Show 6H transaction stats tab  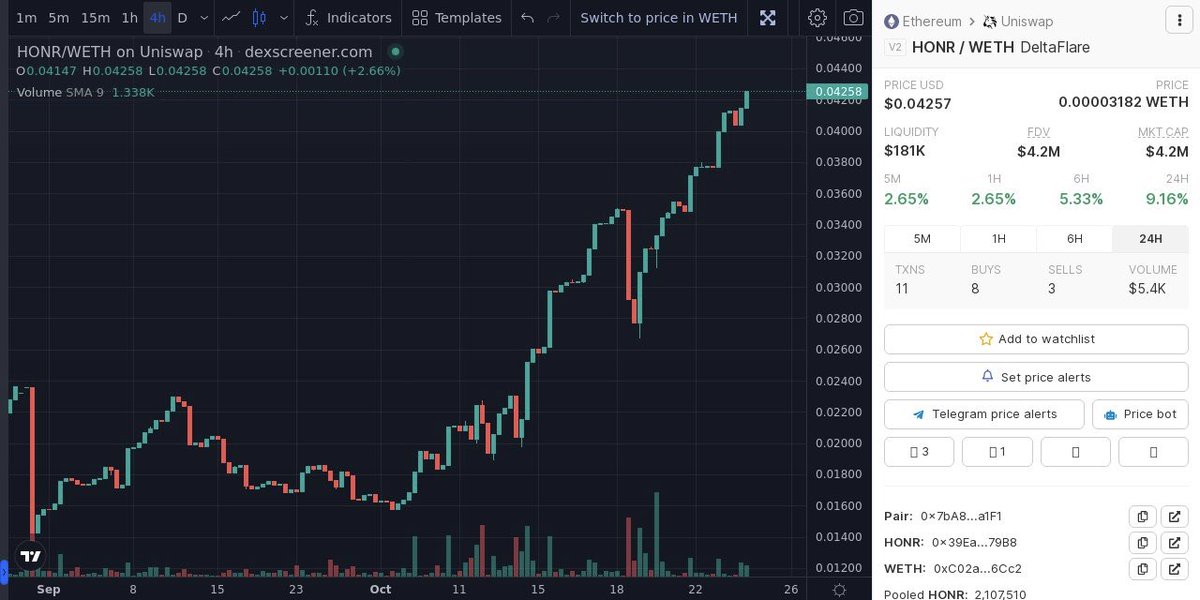1074,238
